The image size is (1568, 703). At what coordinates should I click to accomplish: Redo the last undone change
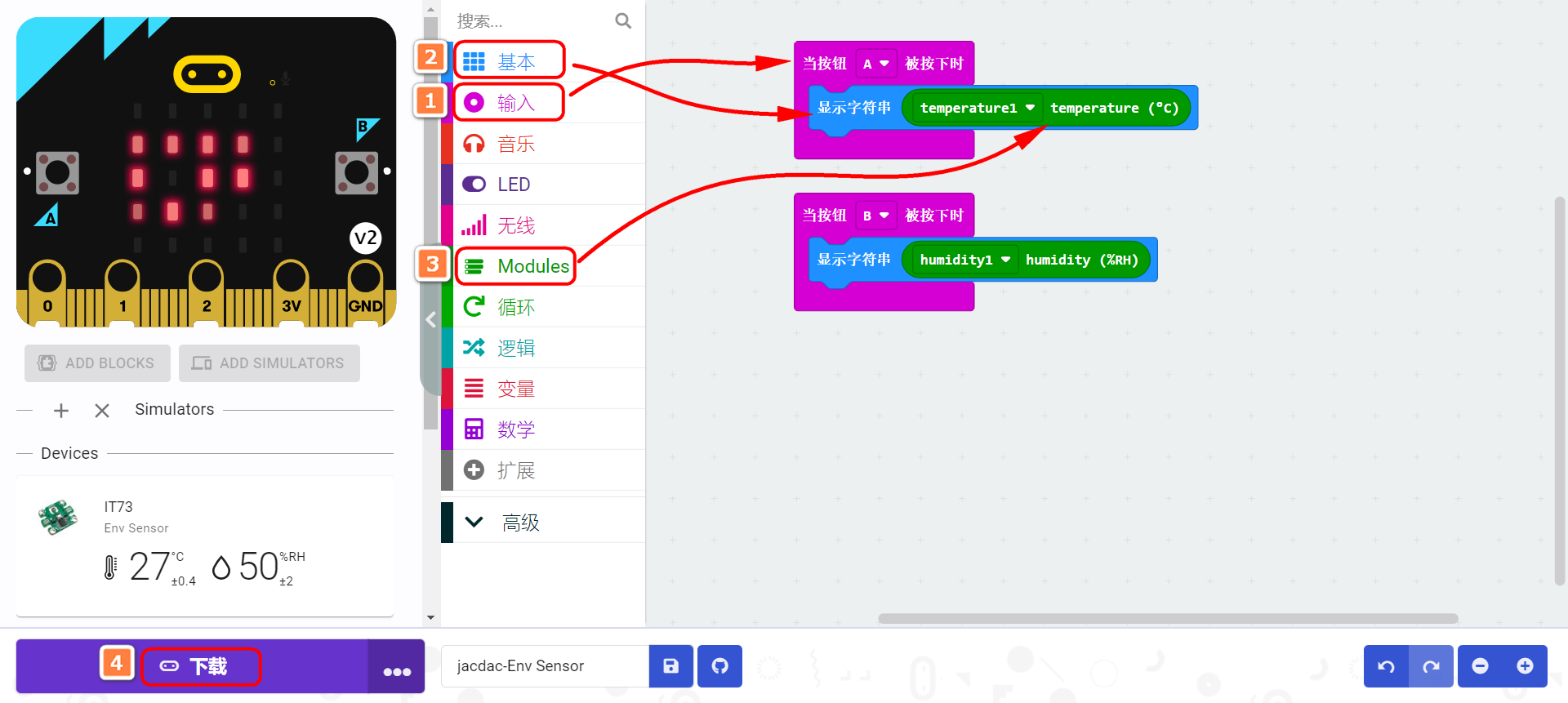(x=1431, y=666)
